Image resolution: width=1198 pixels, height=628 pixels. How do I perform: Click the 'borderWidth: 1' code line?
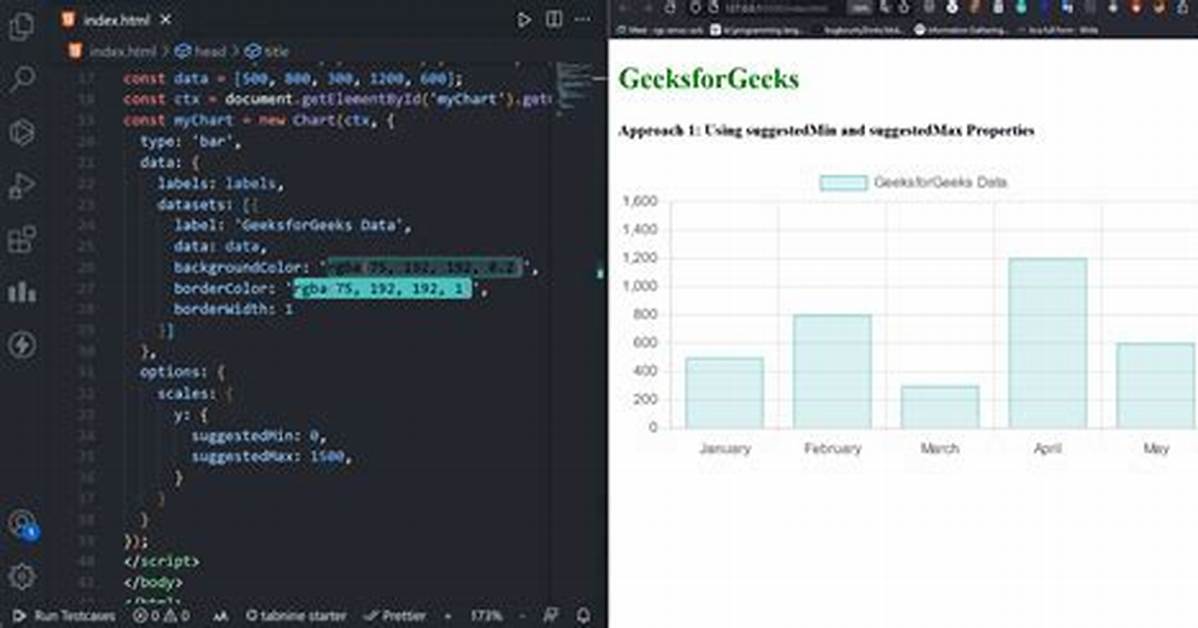click(233, 309)
